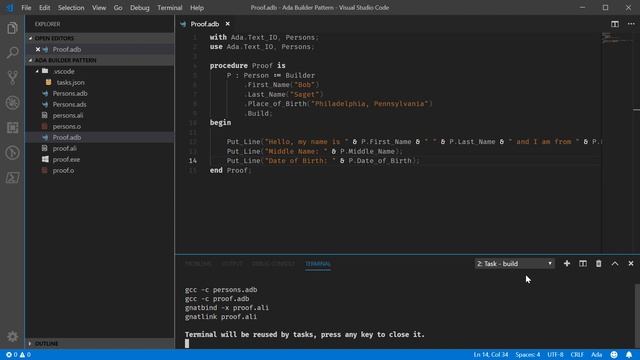Image resolution: width=640 pixels, height=360 pixels.
Task: Open the Debug menu
Action: click(140, 8)
